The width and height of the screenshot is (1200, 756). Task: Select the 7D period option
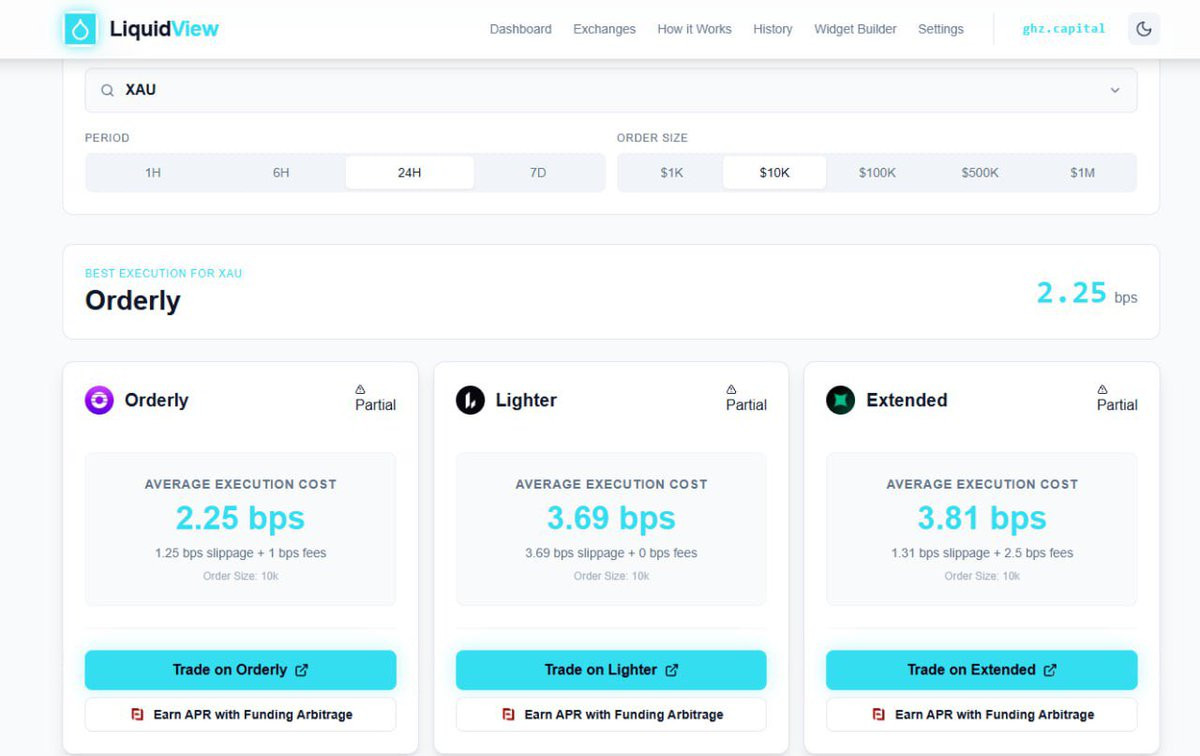point(538,173)
